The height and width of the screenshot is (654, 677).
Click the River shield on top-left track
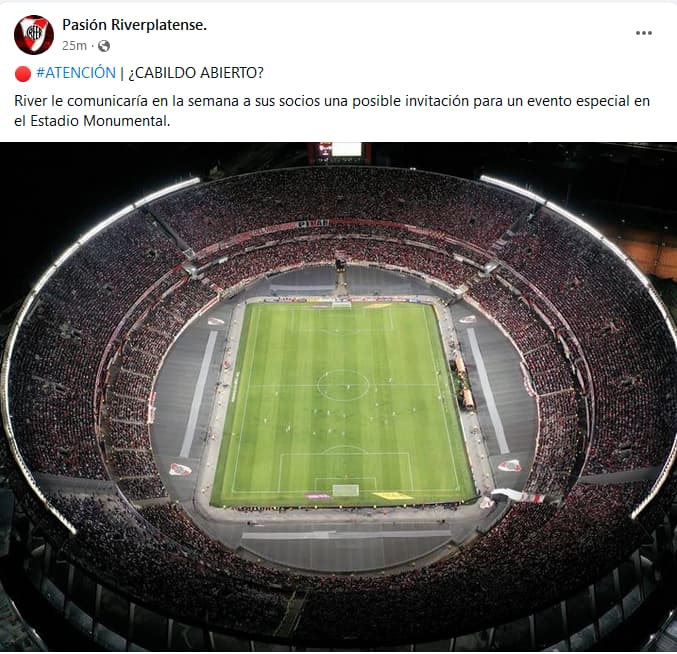tap(216, 321)
